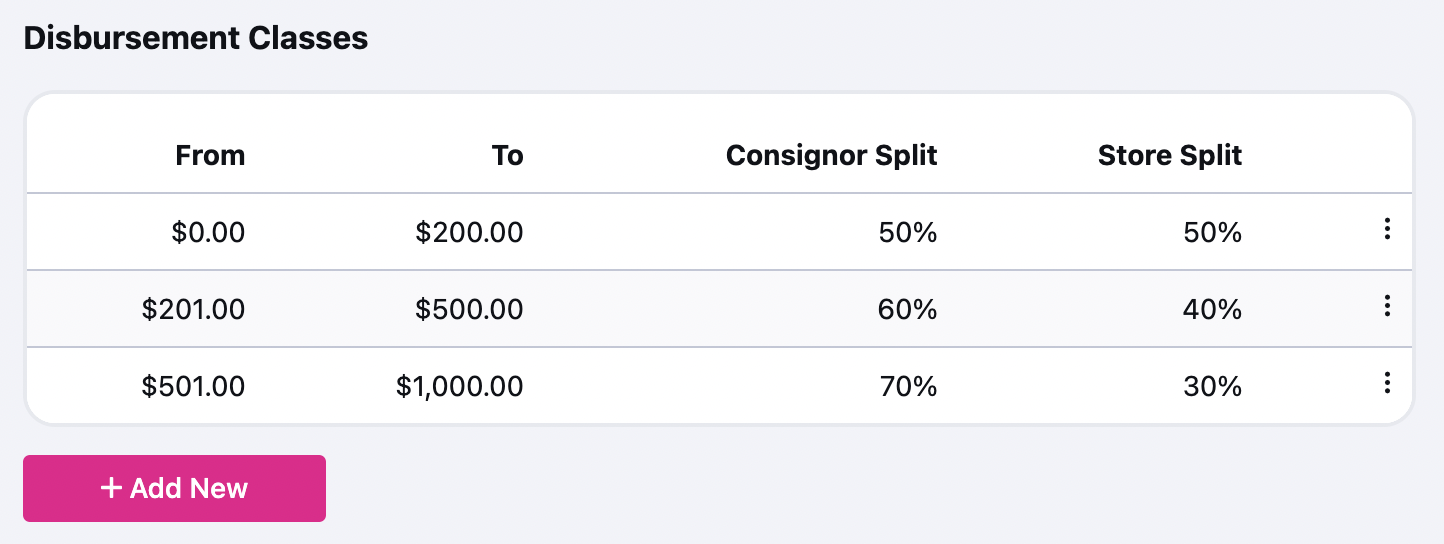Image resolution: width=1444 pixels, height=544 pixels.
Task: Click the Add New button
Action: tap(174, 488)
